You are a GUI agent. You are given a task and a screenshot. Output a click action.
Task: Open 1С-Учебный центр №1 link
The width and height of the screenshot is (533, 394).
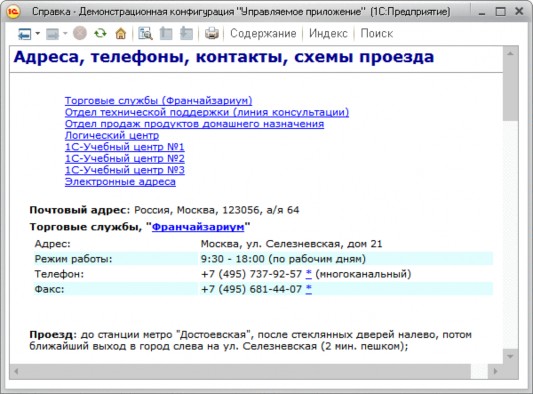point(124,147)
